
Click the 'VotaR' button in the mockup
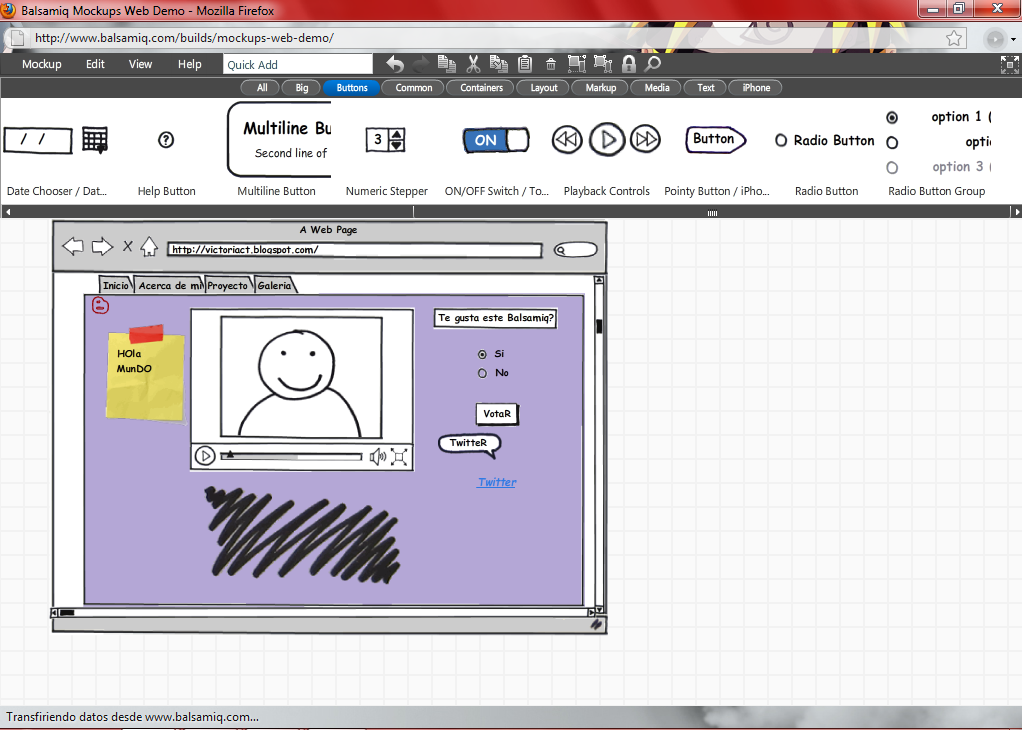(497, 413)
